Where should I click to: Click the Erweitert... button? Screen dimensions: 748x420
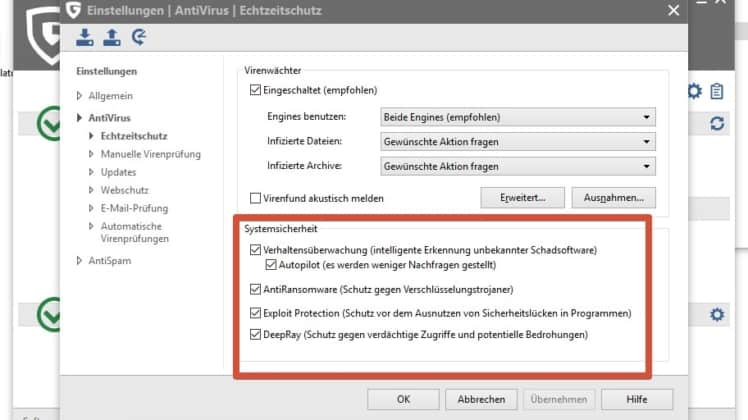(x=522, y=198)
